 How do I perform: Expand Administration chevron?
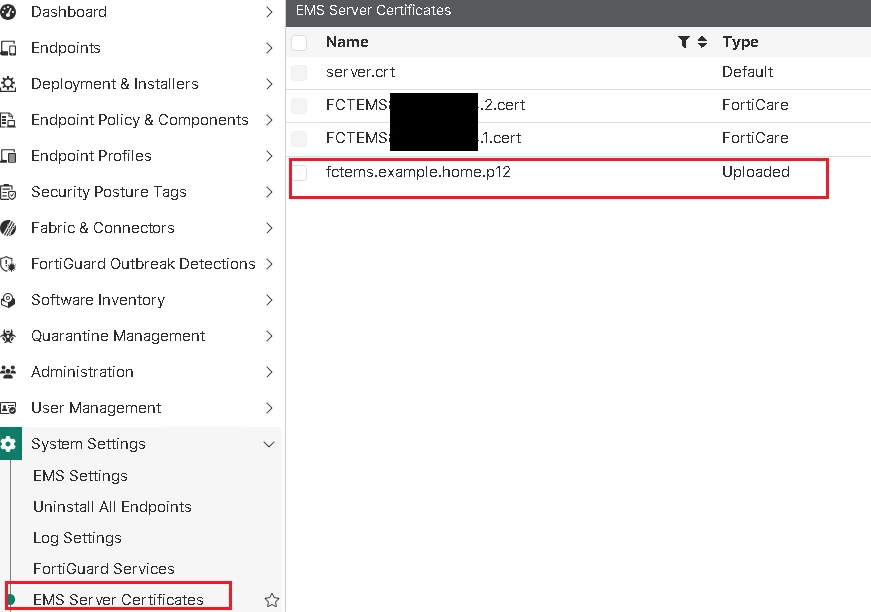point(269,372)
